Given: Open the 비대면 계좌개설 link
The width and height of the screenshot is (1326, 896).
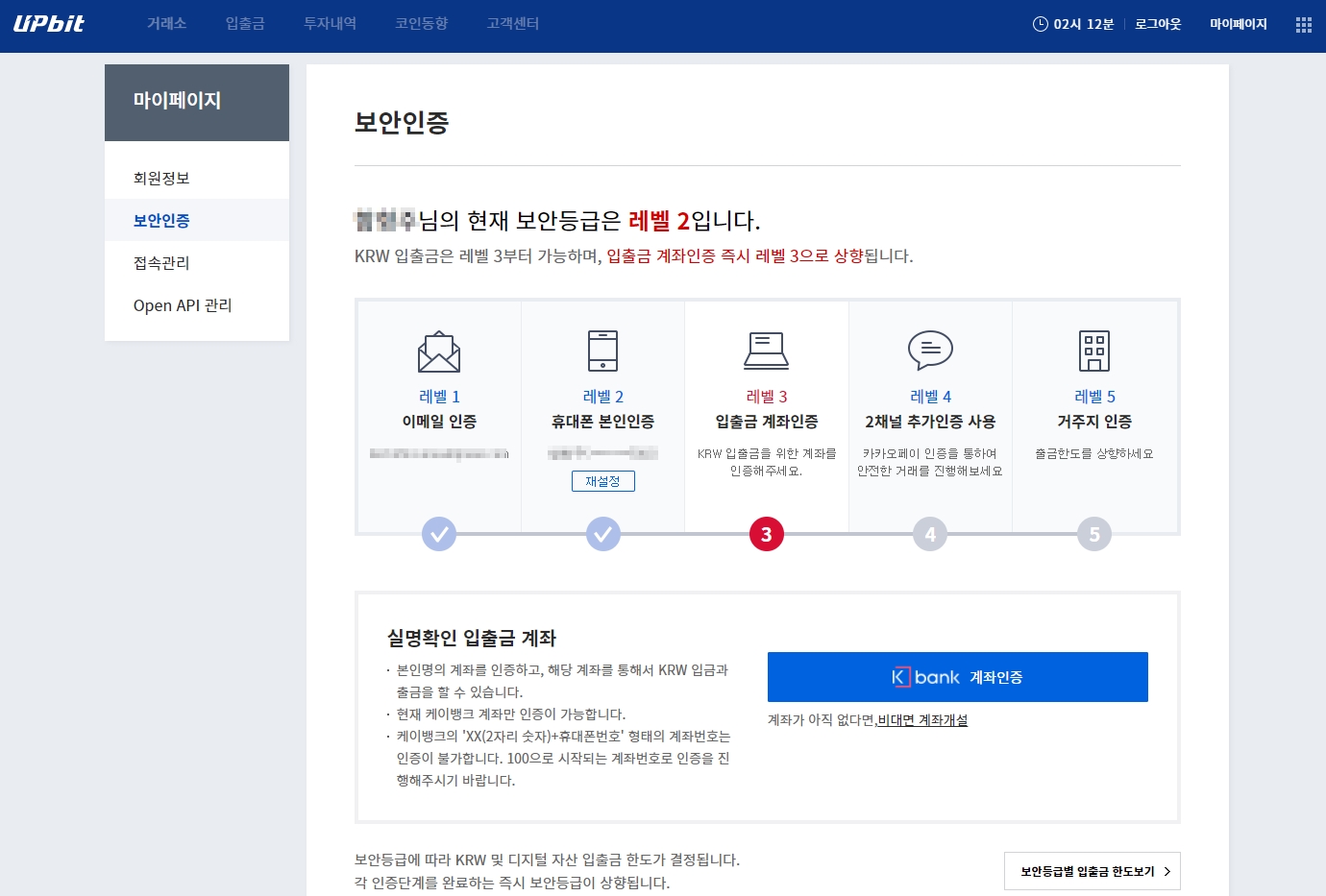Looking at the screenshot, I should pyautogui.click(x=922, y=720).
